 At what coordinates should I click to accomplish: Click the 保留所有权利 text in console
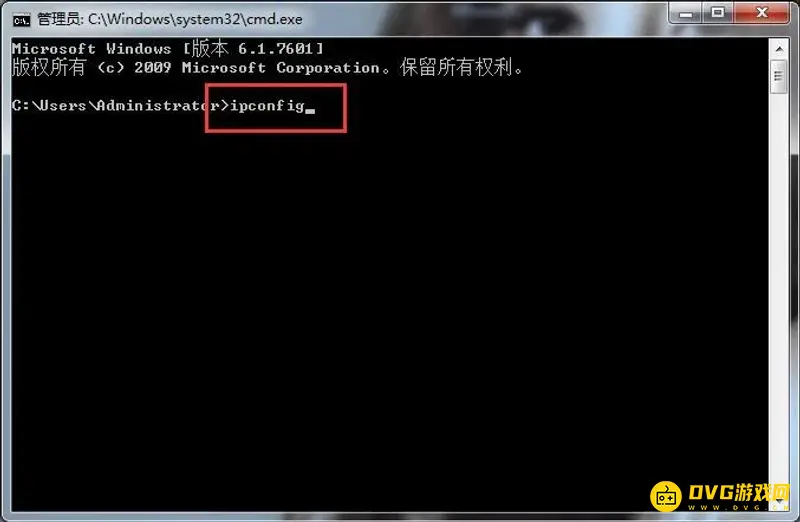456,67
